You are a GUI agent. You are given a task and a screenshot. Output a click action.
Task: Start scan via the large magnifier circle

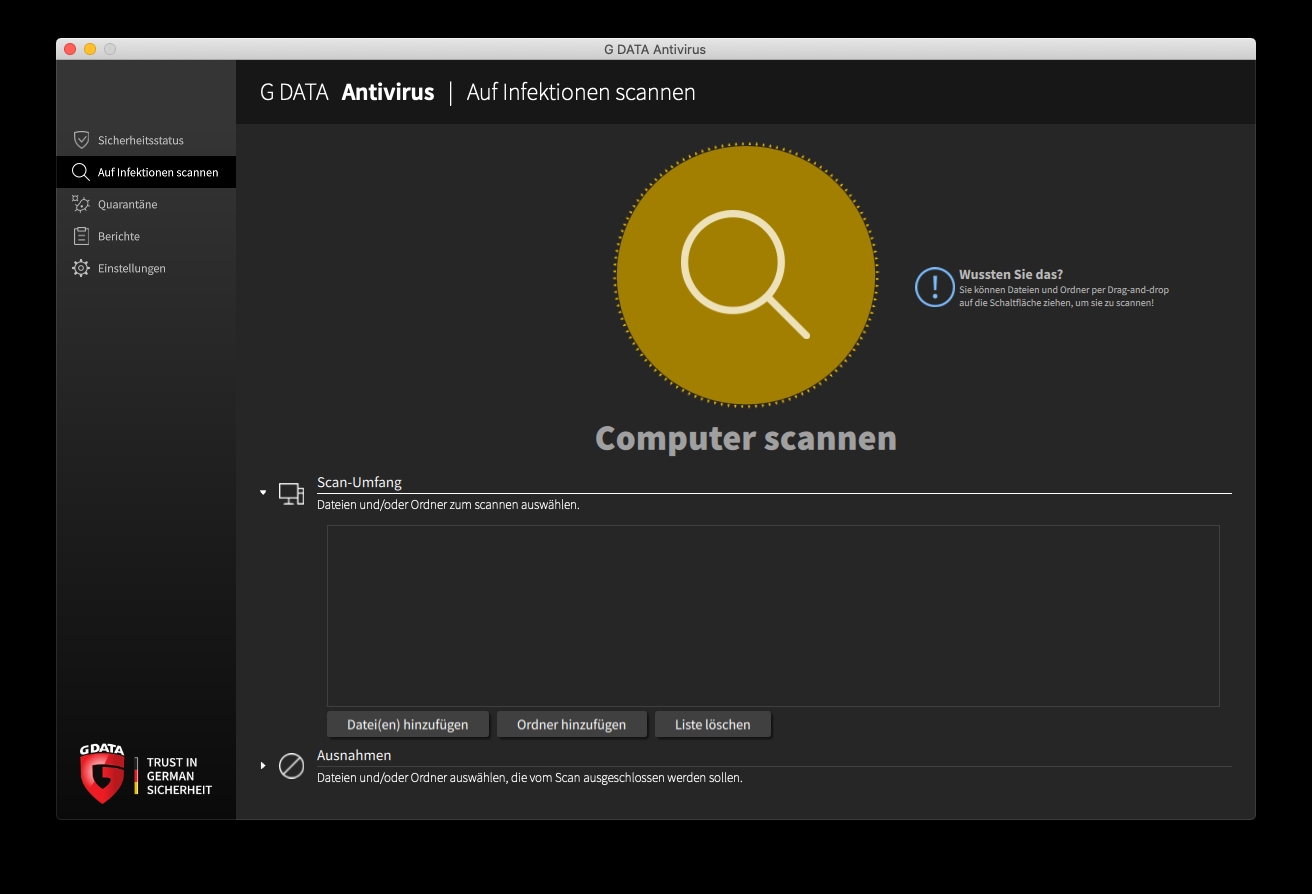pyautogui.click(x=745, y=274)
